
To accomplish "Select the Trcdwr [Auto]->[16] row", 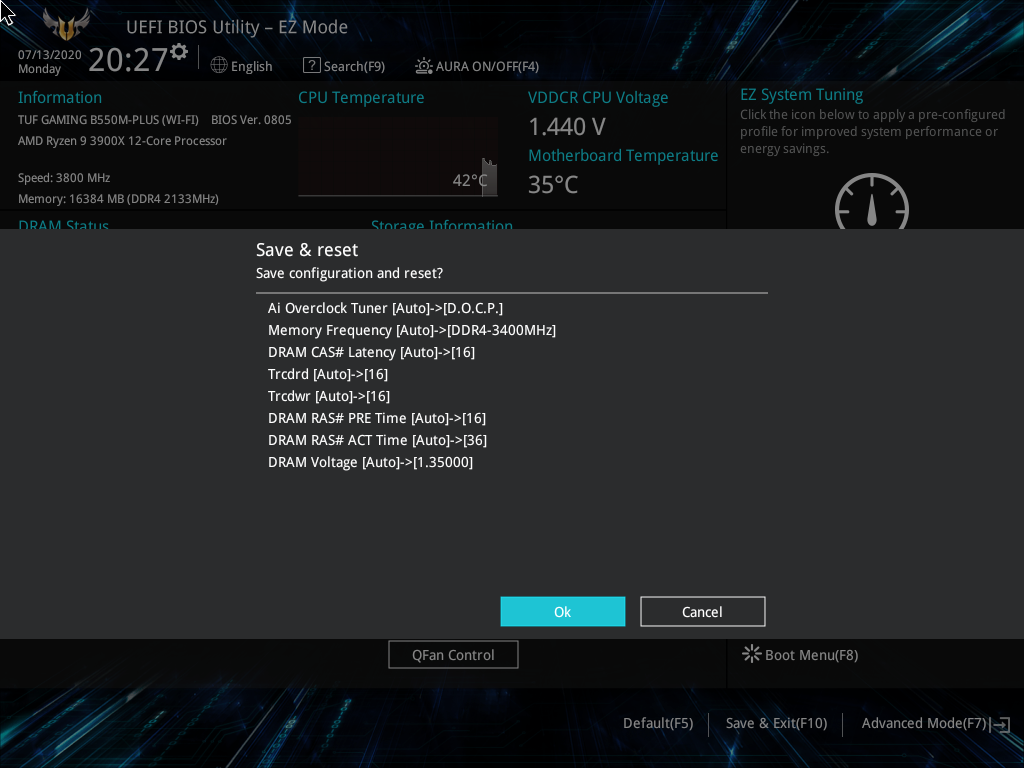I will [329, 396].
